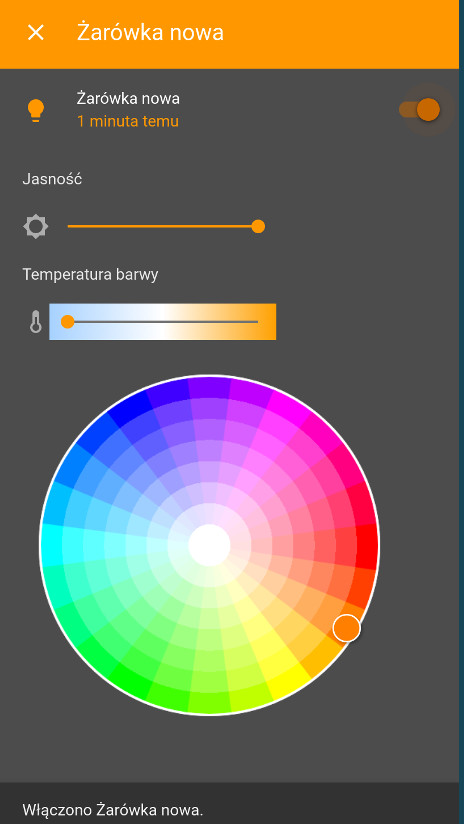The image size is (464, 824).
Task: Click the Jasność brightness slider handle
Action: pyautogui.click(x=258, y=226)
